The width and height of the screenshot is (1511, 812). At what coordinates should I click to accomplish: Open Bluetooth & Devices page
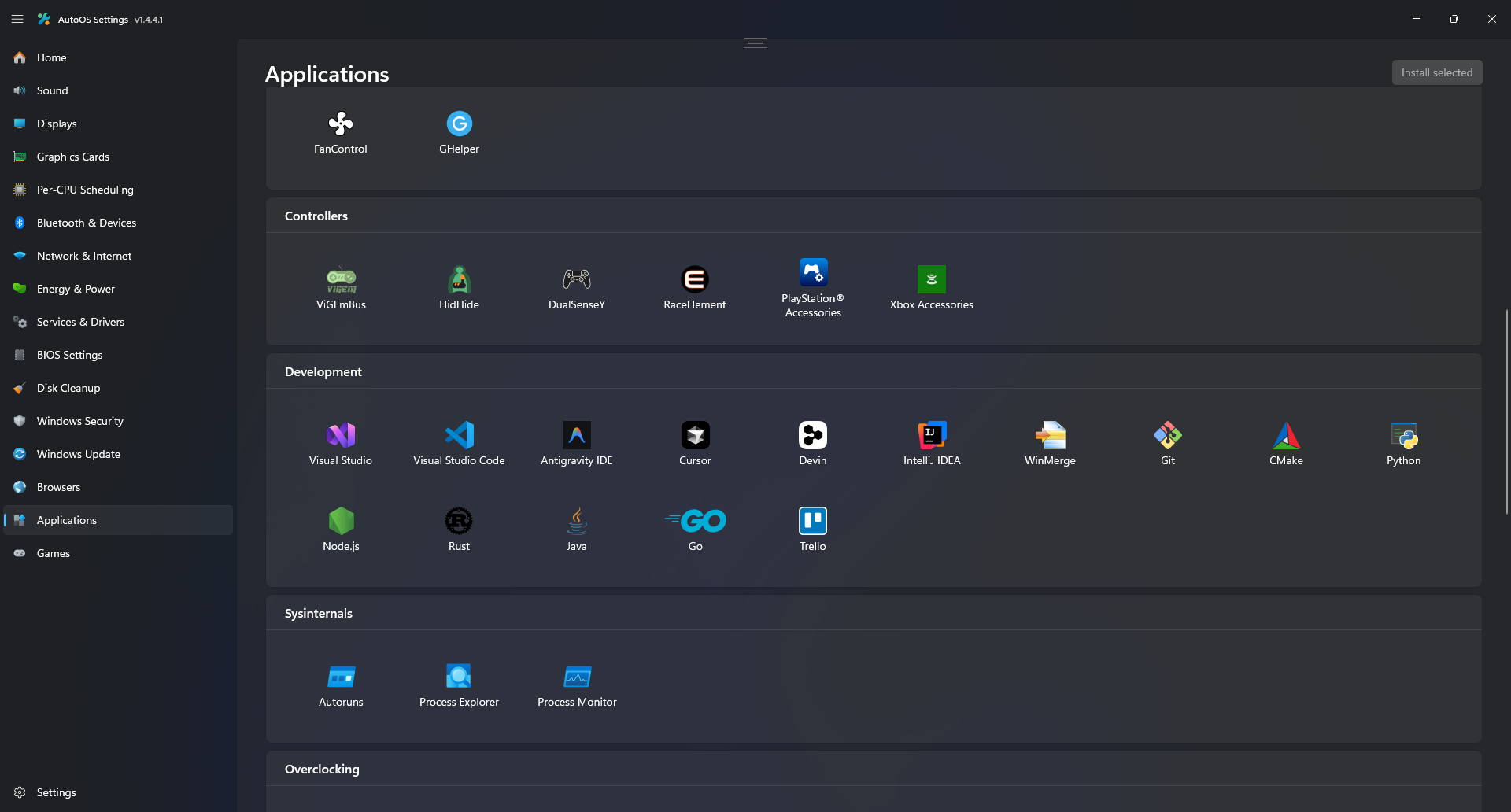coord(118,223)
